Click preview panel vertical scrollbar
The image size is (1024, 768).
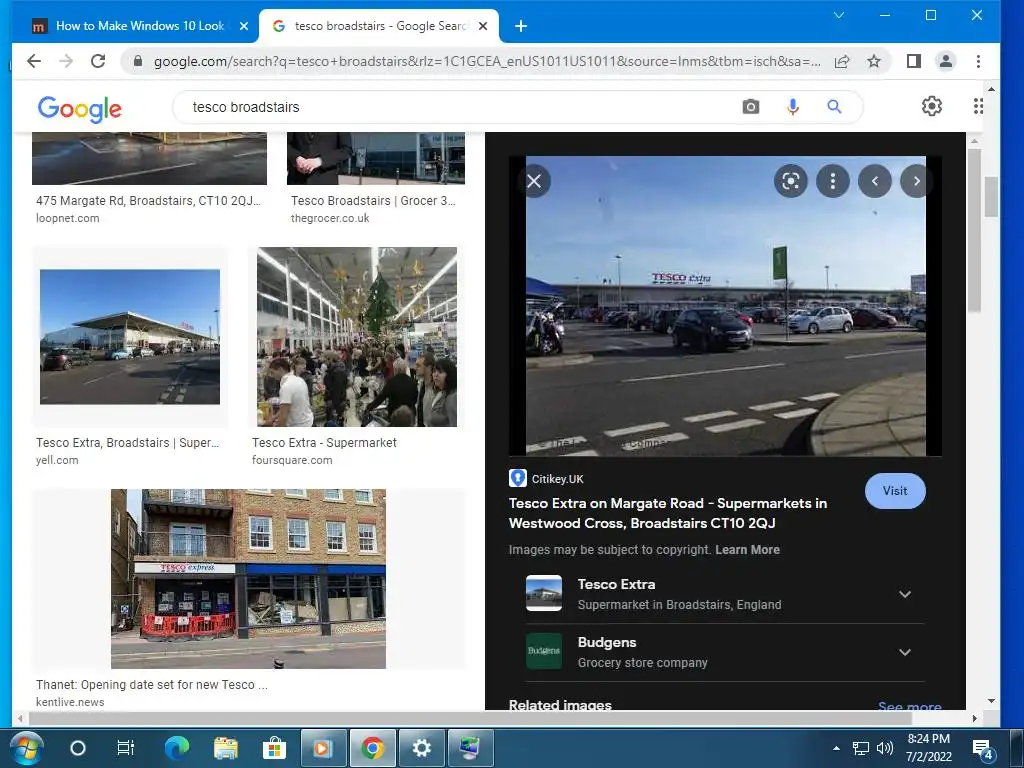point(974,230)
